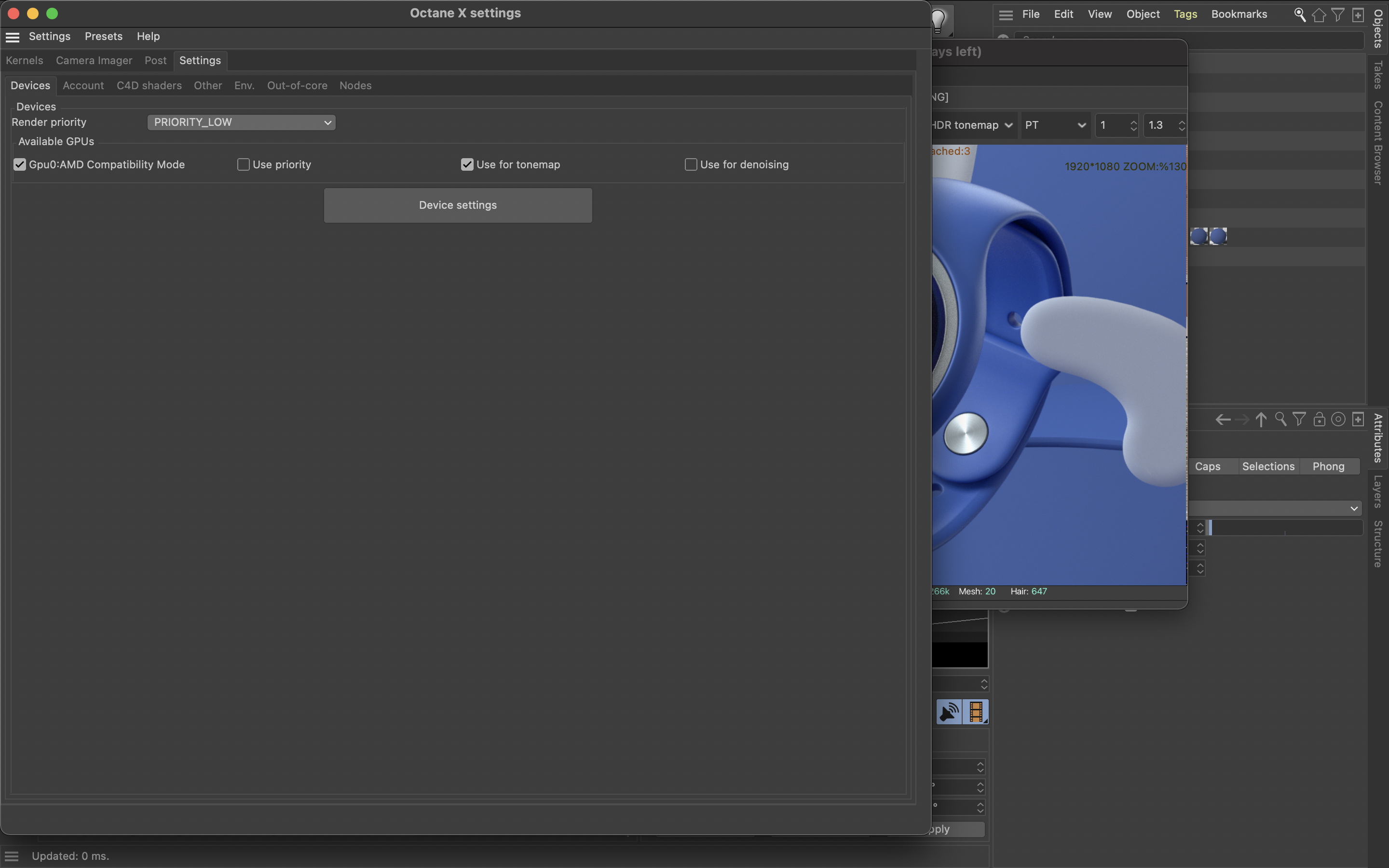The image size is (1389, 868).
Task: Disable Gpu0 AMD Compatibility Mode
Action: [18, 164]
